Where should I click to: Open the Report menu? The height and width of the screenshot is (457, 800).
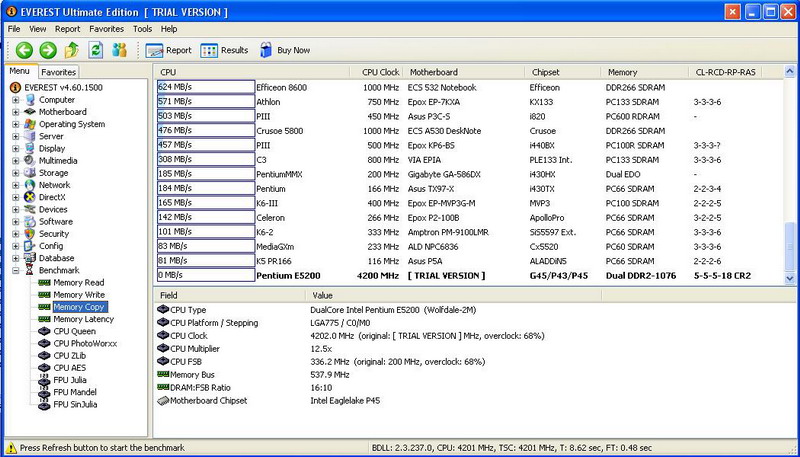pos(67,29)
